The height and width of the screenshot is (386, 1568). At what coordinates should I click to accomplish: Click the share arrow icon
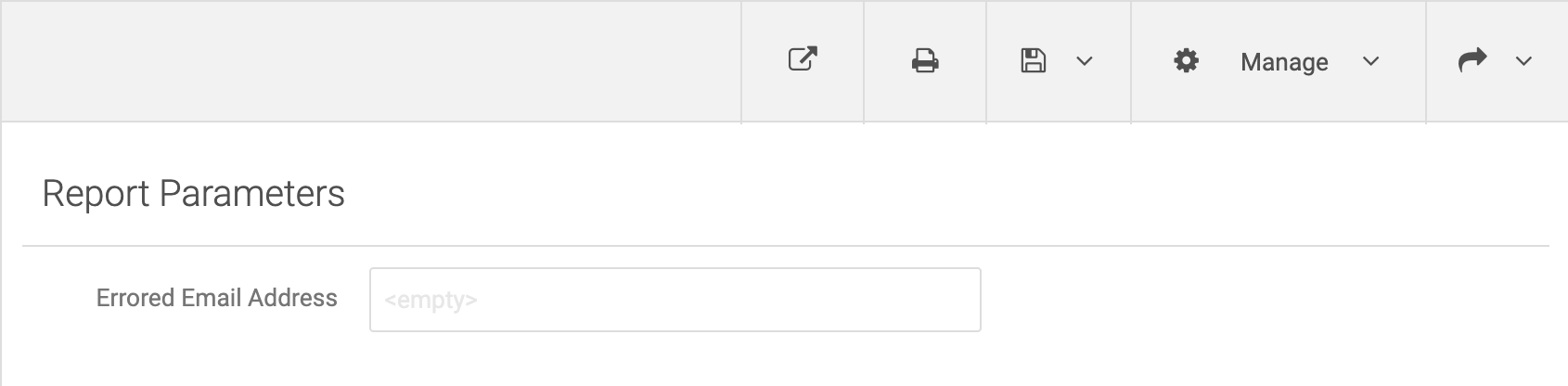tap(1472, 60)
